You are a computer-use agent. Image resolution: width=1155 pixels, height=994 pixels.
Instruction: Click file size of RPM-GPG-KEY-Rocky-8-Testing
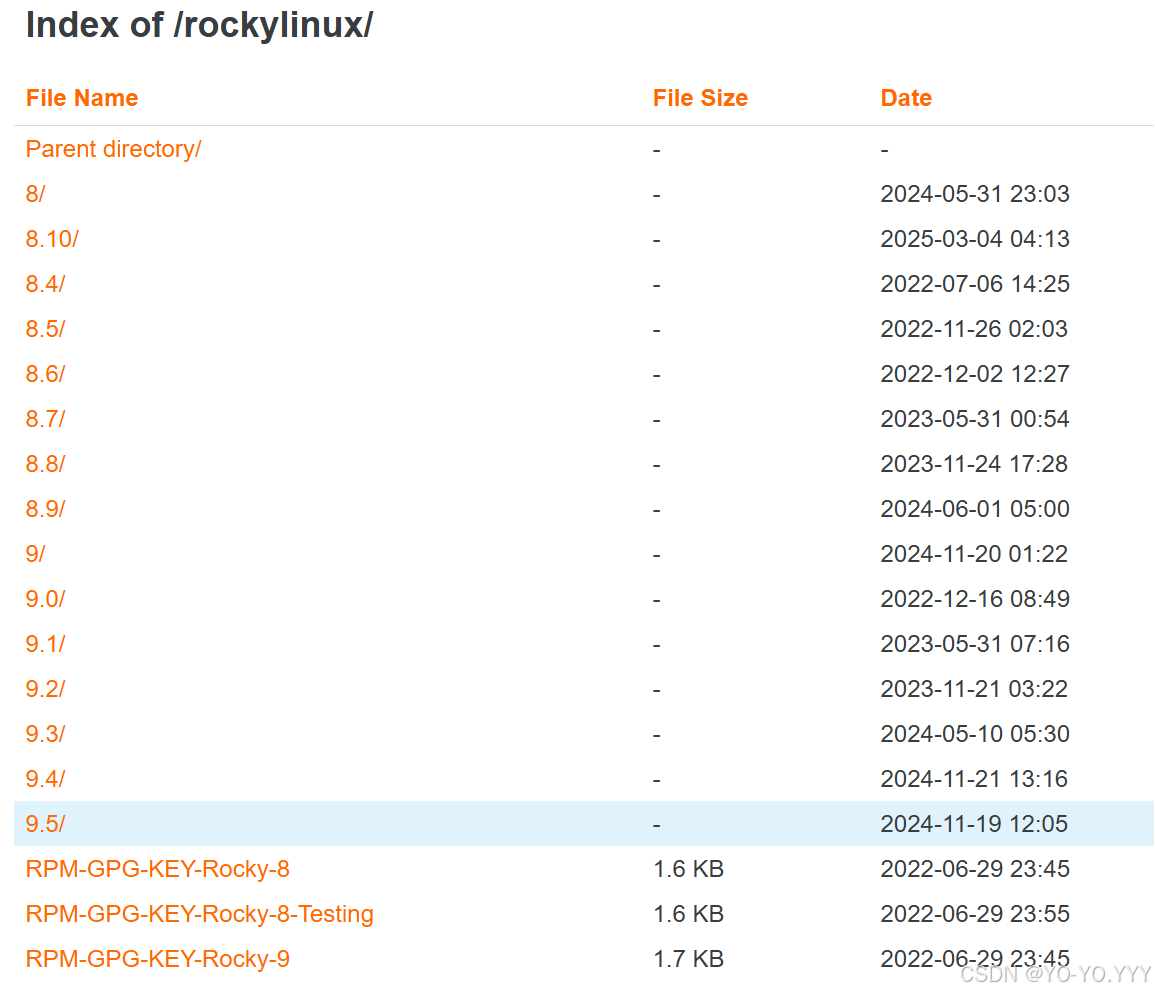pos(689,914)
